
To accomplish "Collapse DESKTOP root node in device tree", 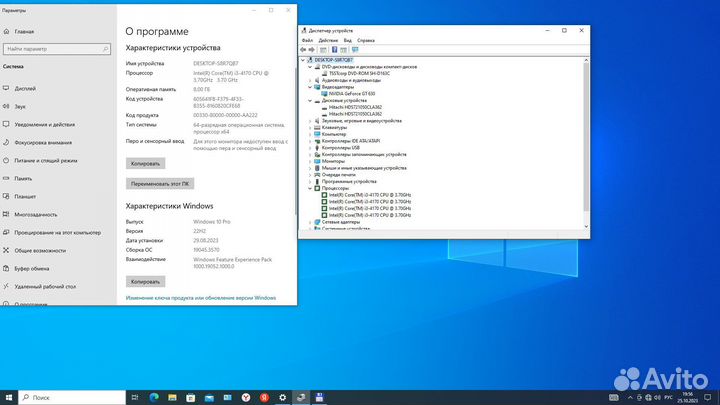I will (x=303, y=60).
